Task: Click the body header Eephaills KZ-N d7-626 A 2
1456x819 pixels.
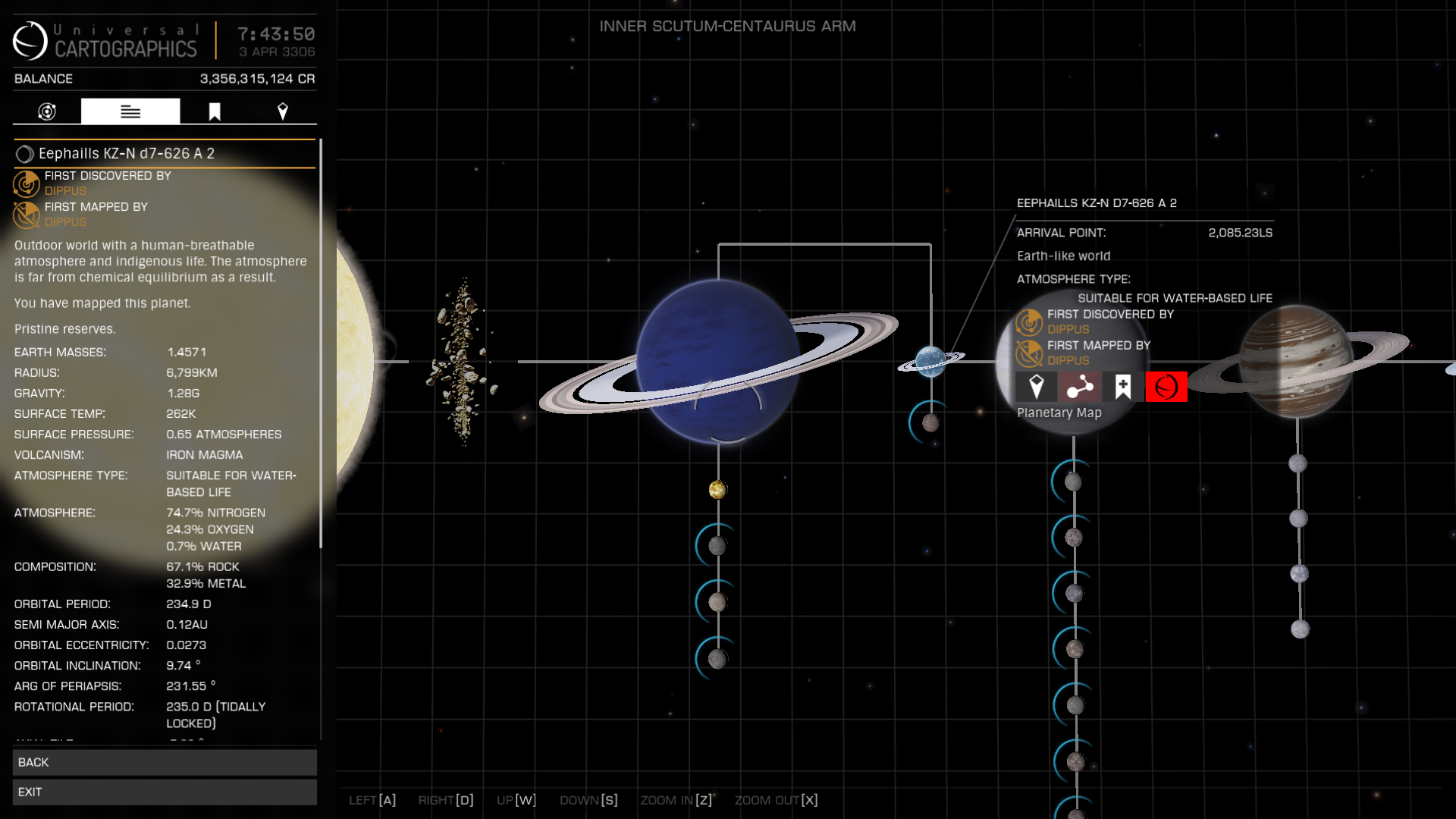Action: [x=165, y=153]
